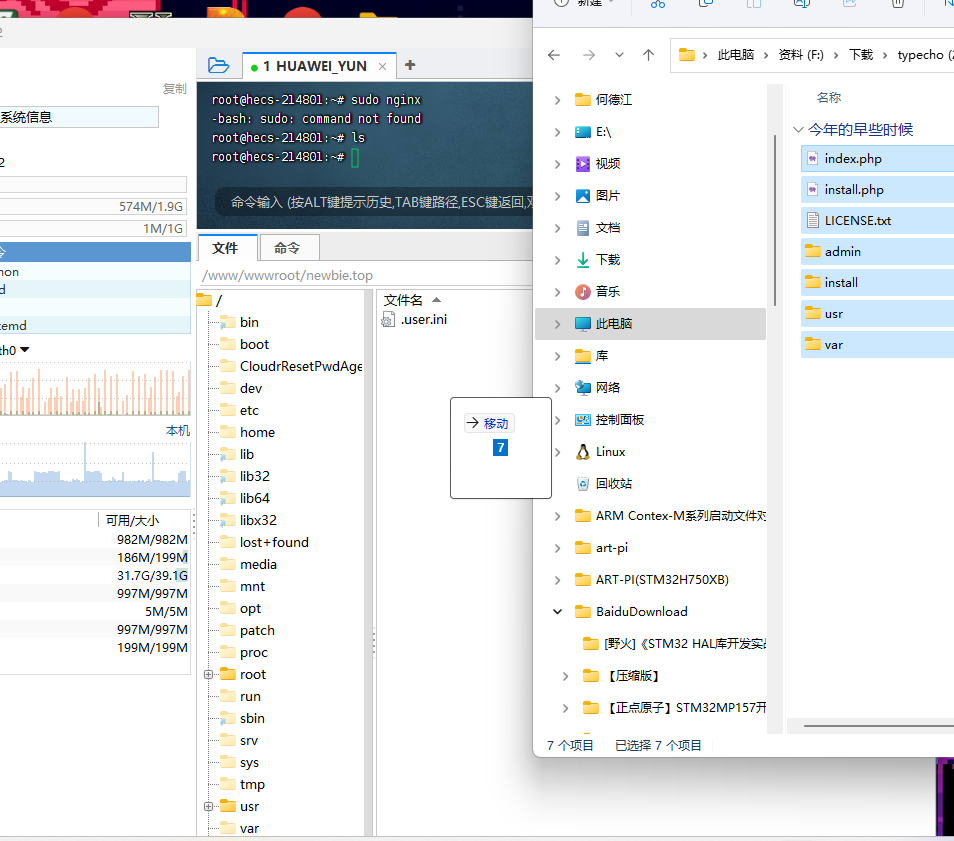
Task: Open 视频 in the navigation pane
Action: coord(597,164)
